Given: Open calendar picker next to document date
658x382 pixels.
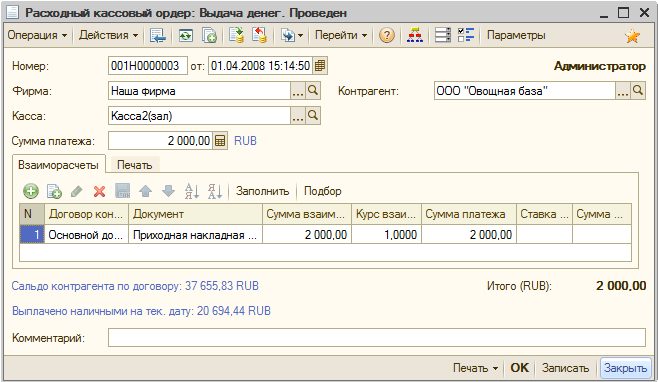Looking at the screenshot, I should pyautogui.click(x=320, y=66).
